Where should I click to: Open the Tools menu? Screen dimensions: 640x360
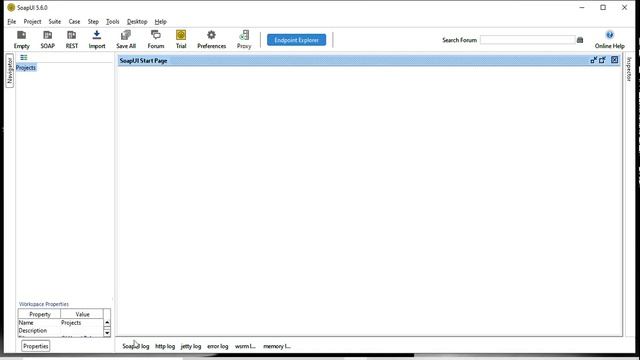[x=113, y=22]
